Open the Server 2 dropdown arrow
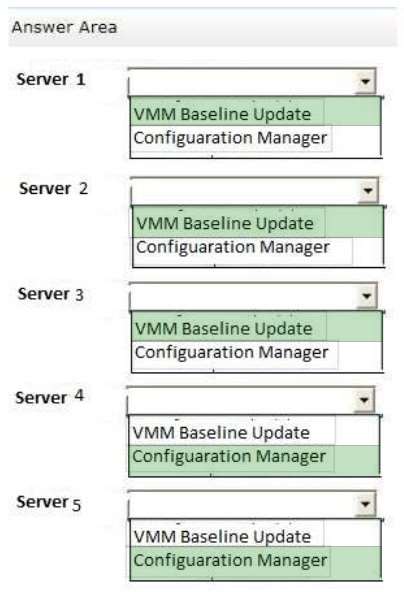 pyautogui.click(x=368, y=190)
